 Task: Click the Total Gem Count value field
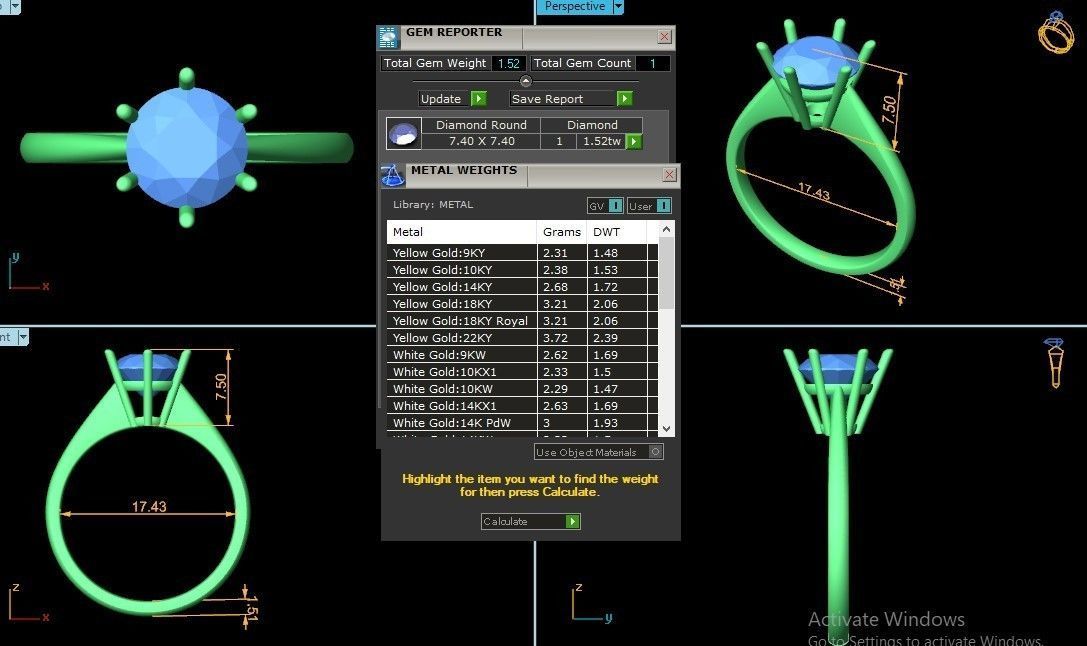coord(652,63)
